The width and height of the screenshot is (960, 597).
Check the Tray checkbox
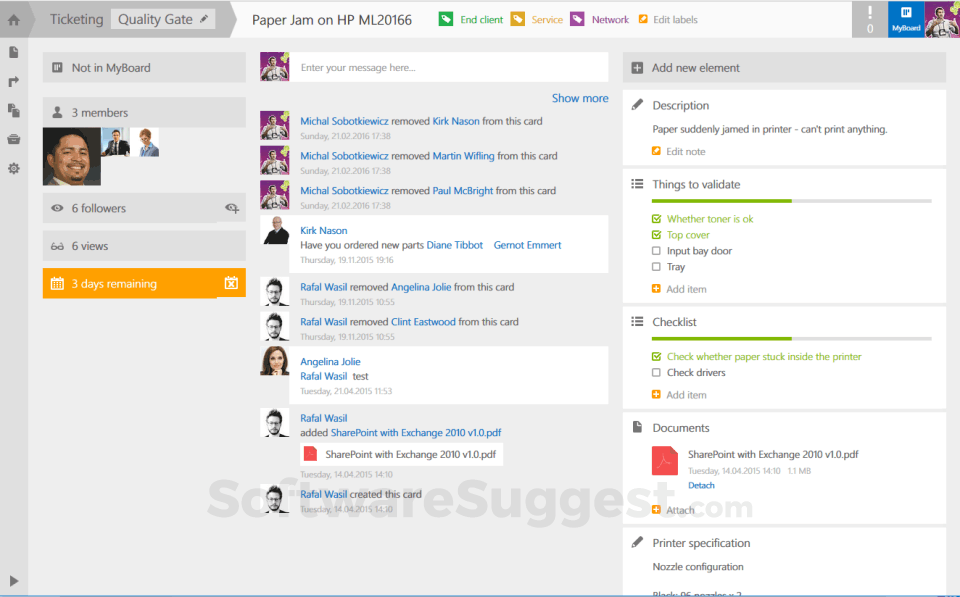click(656, 267)
